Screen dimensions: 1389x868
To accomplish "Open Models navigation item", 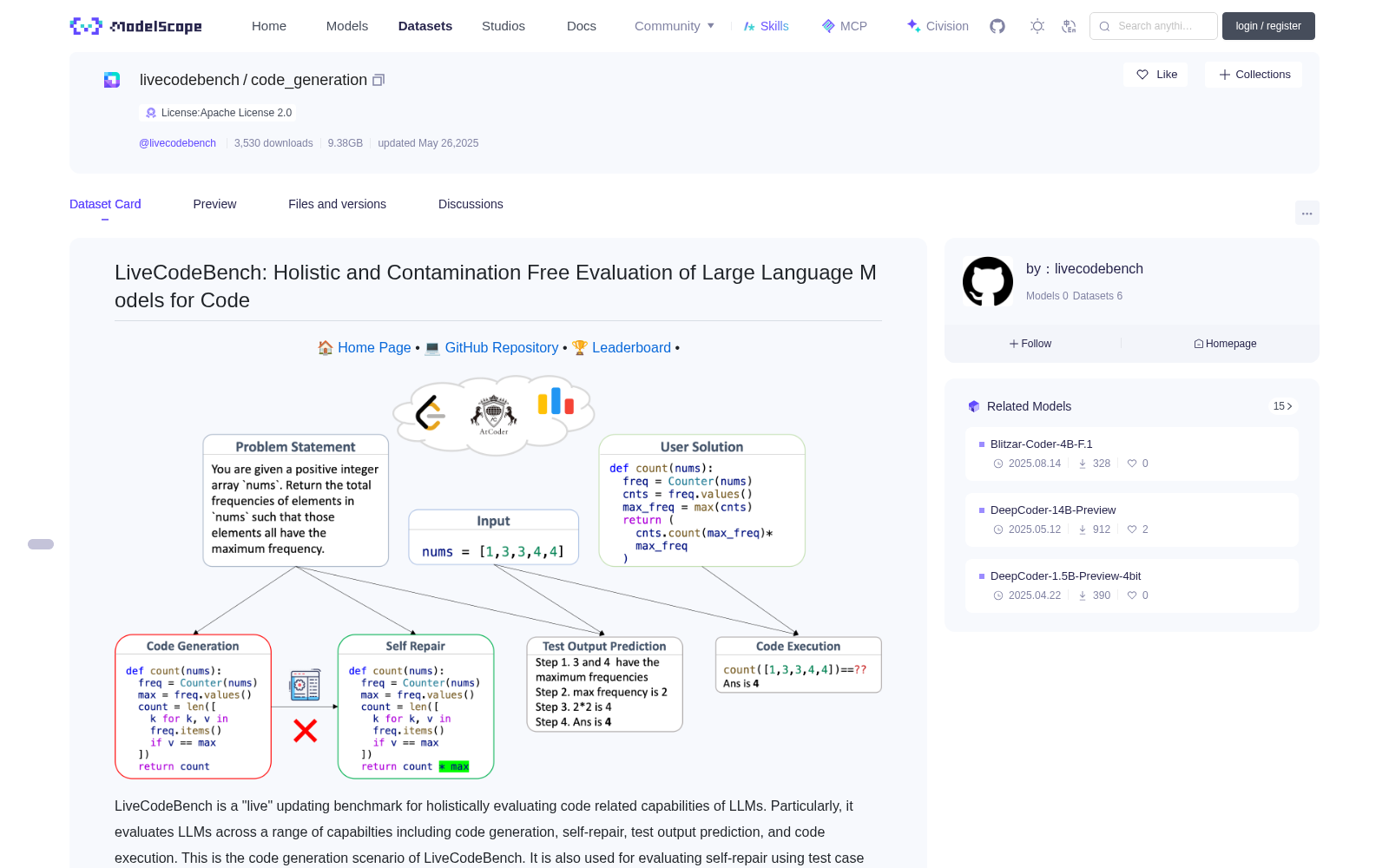I will [347, 26].
